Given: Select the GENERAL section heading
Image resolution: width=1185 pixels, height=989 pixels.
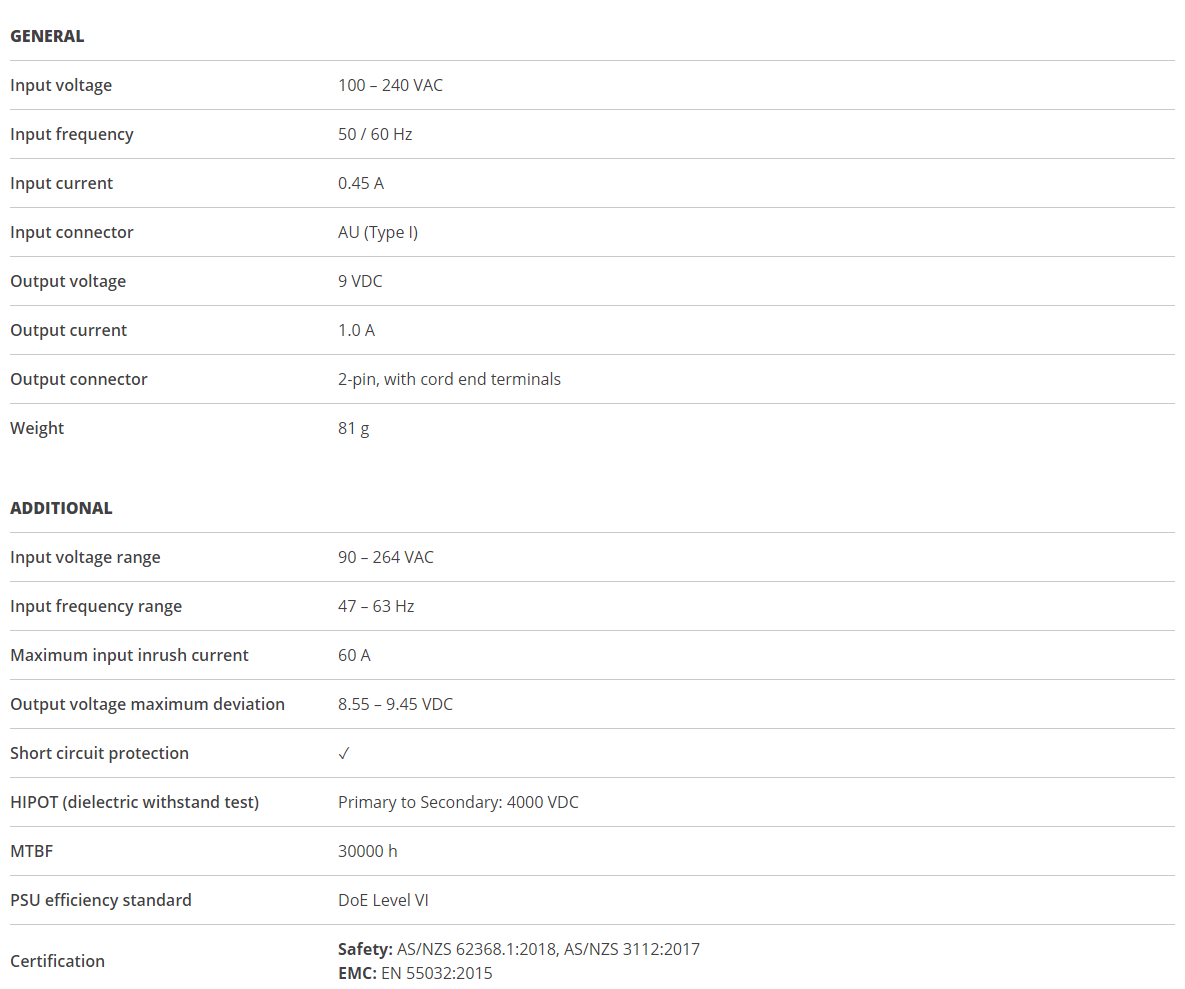Looking at the screenshot, I should coord(47,36).
